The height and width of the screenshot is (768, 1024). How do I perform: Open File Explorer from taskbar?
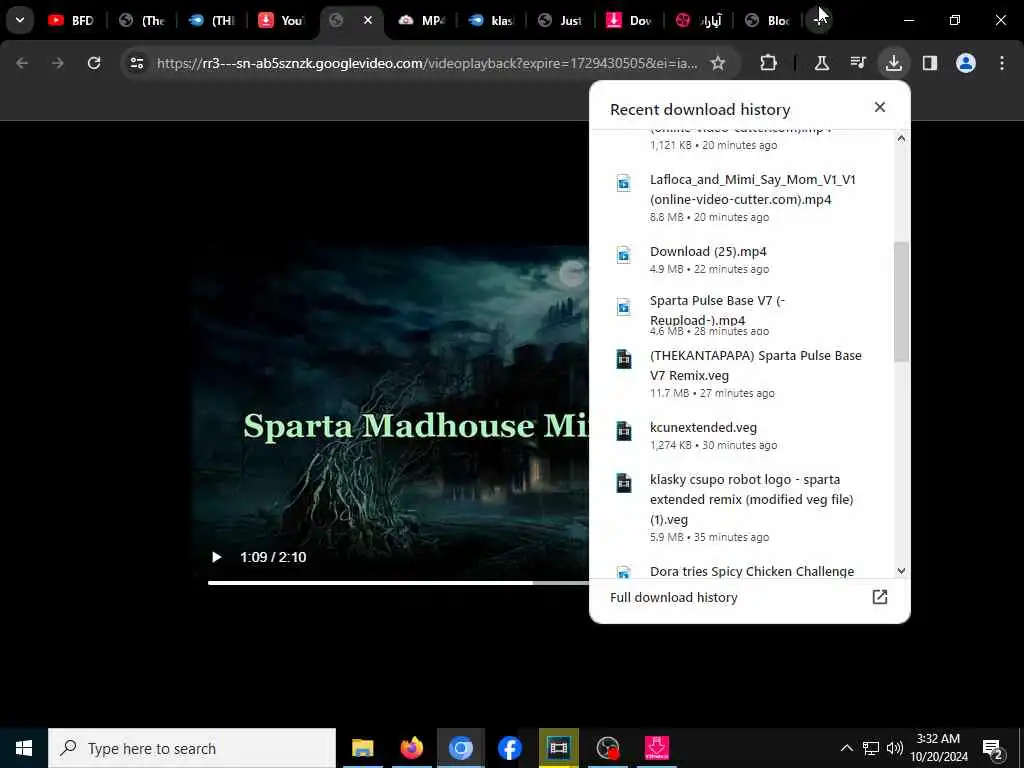coord(362,748)
